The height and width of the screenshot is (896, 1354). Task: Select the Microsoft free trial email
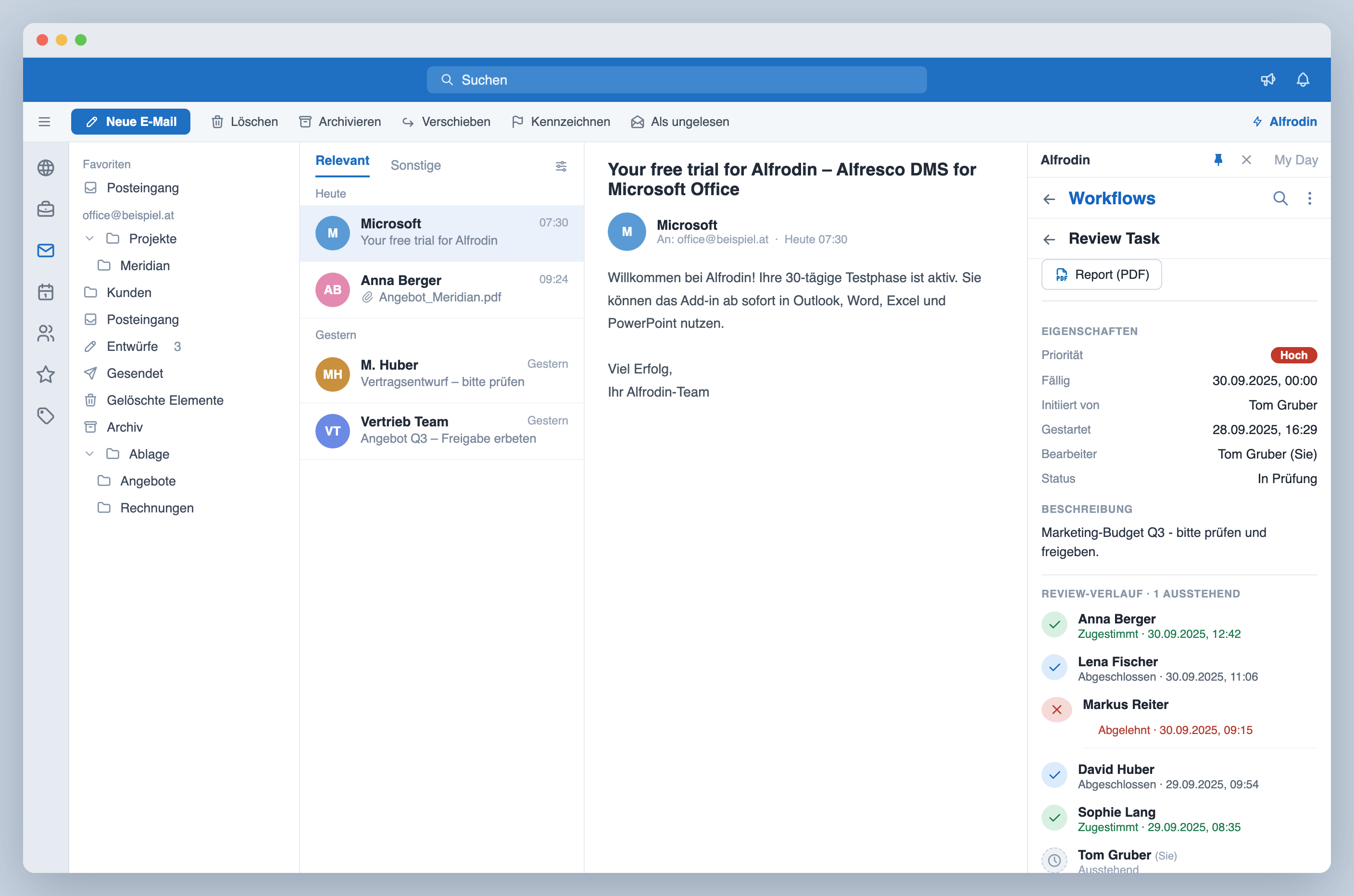click(x=442, y=233)
